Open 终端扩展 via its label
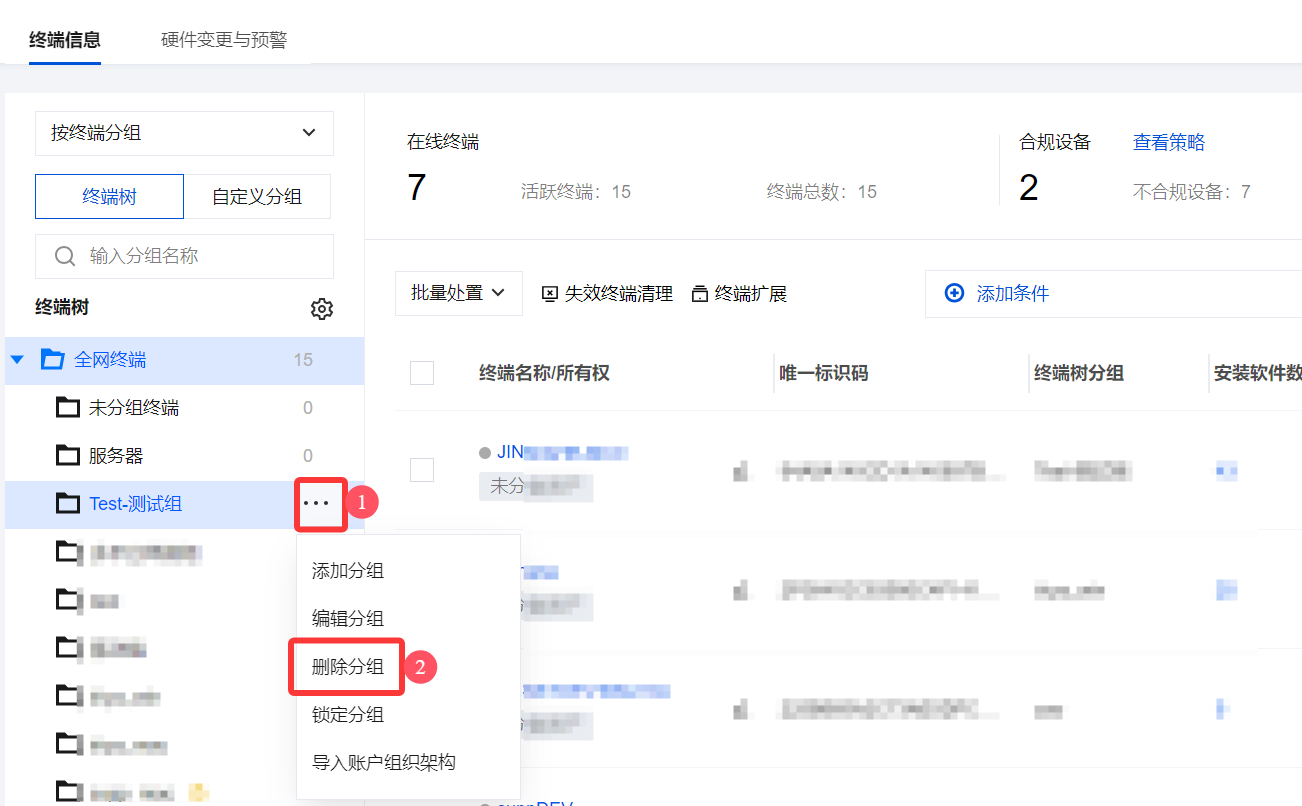This screenshot has width=1302, height=806. [751, 294]
